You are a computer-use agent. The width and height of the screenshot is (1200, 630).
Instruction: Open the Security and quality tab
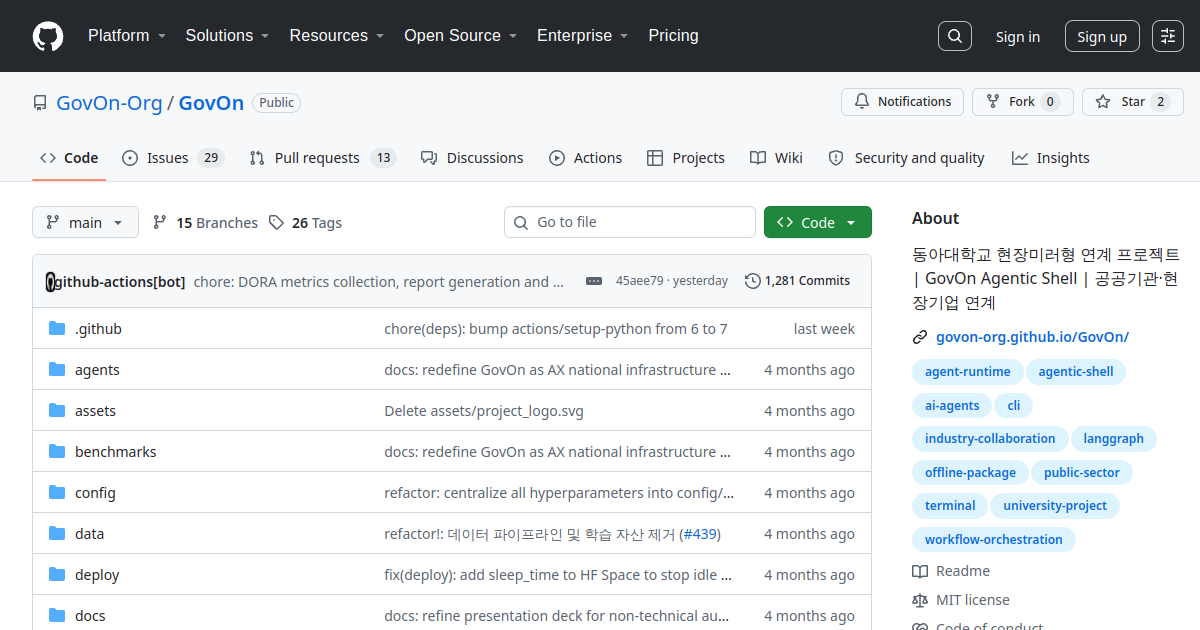tap(906, 158)
